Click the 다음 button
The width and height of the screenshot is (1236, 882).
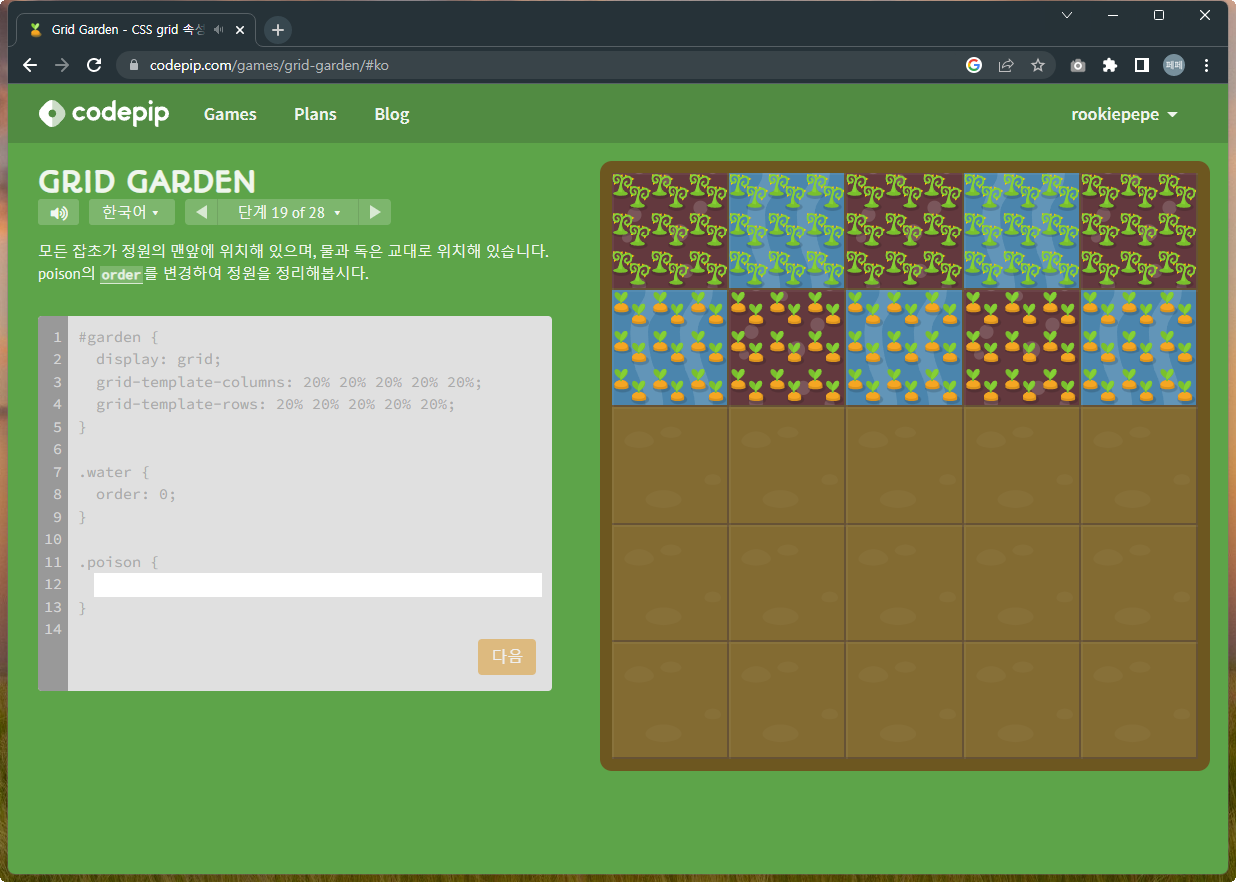pyautogui.click(x=507, y=657)
